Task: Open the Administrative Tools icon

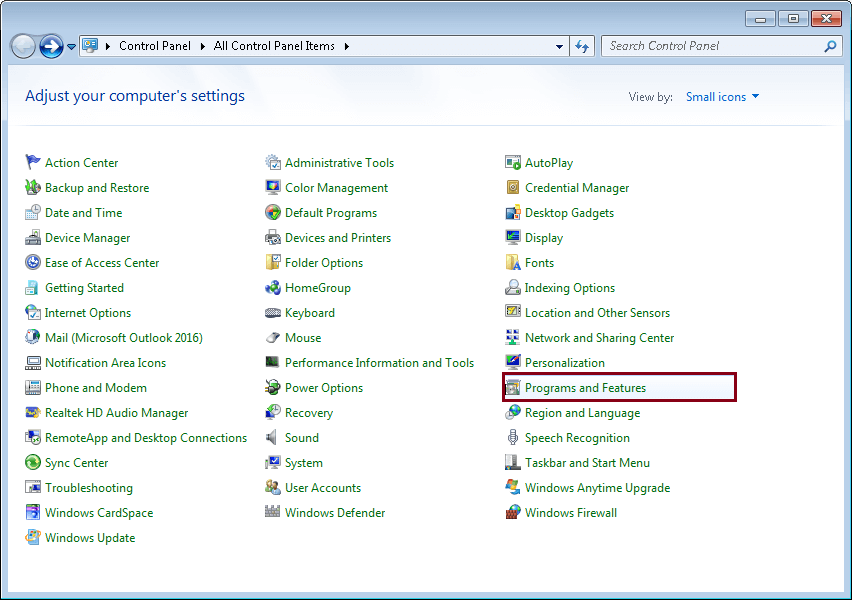Action: (273, 162)
